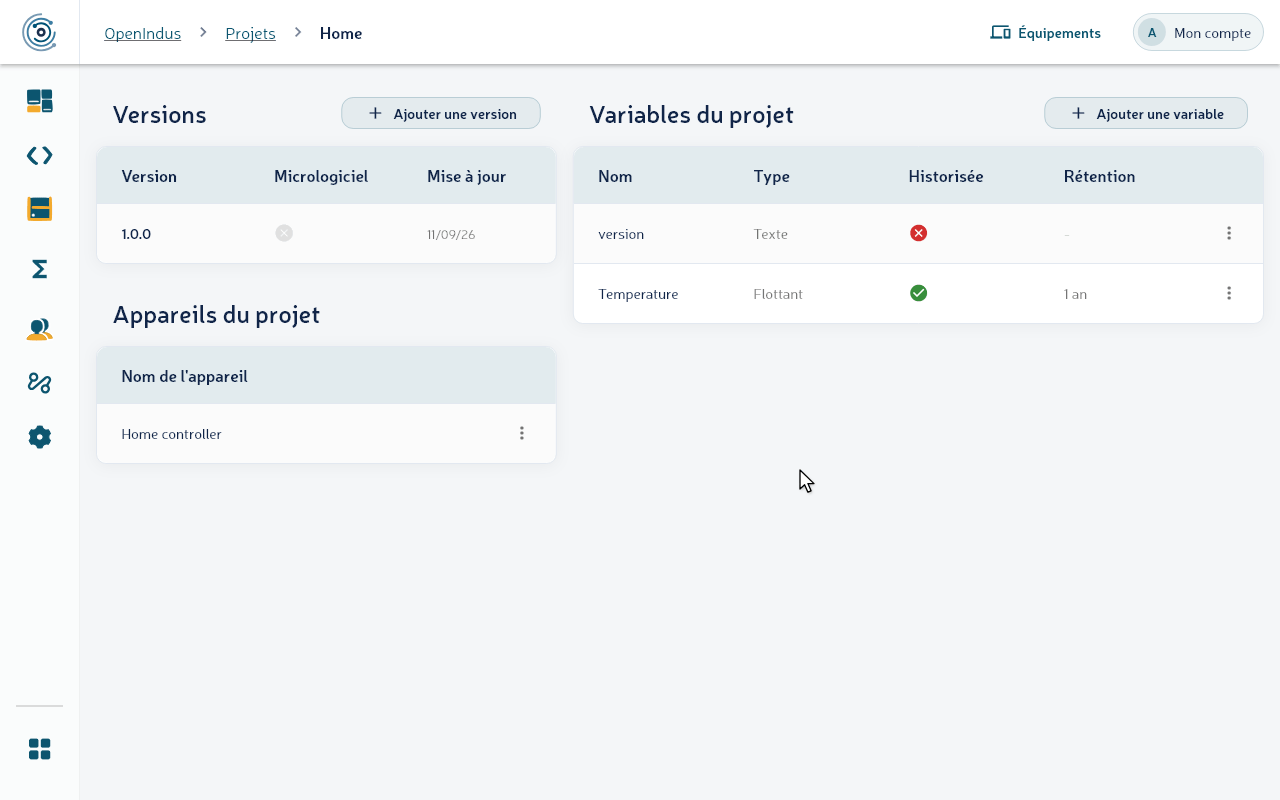Image resolution: width=1280 pixels, height=800 pixels.
Task: Open the curved link icon in sidebar
Action: (39, 383)
